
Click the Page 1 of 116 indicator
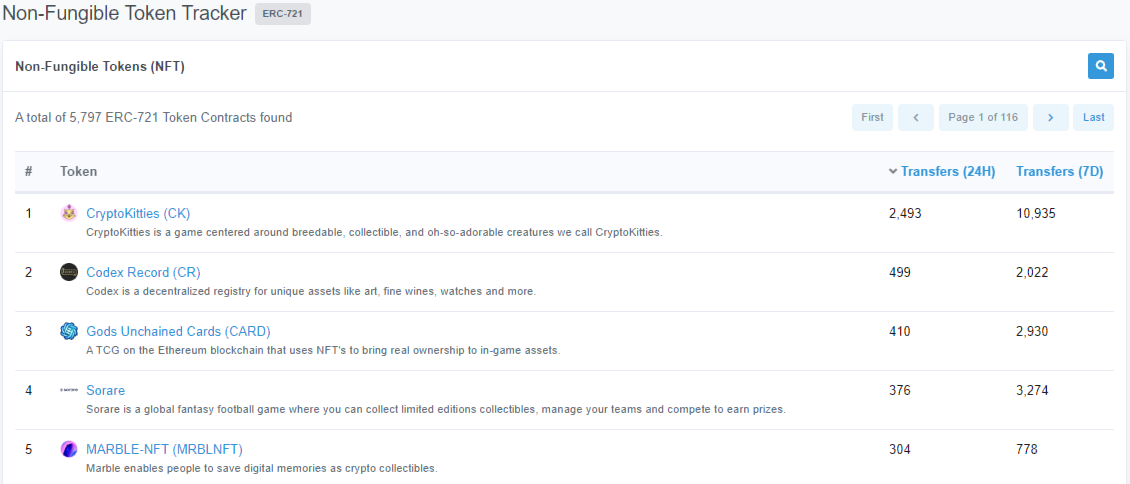pyautogui.click(x=984, y=117)
